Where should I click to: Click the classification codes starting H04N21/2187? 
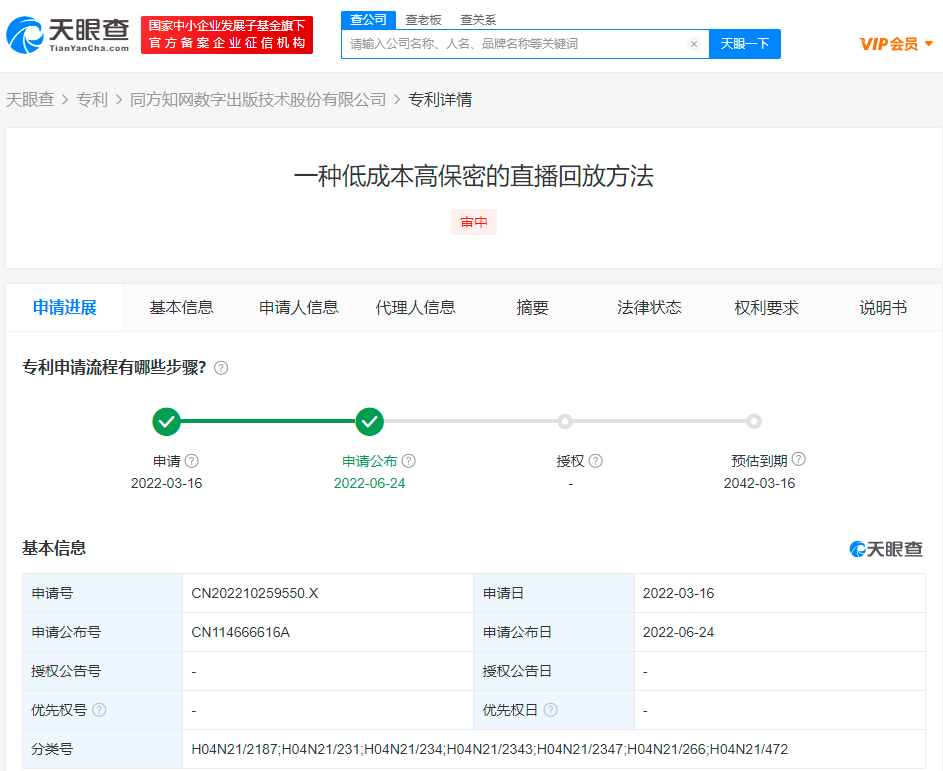490,749
